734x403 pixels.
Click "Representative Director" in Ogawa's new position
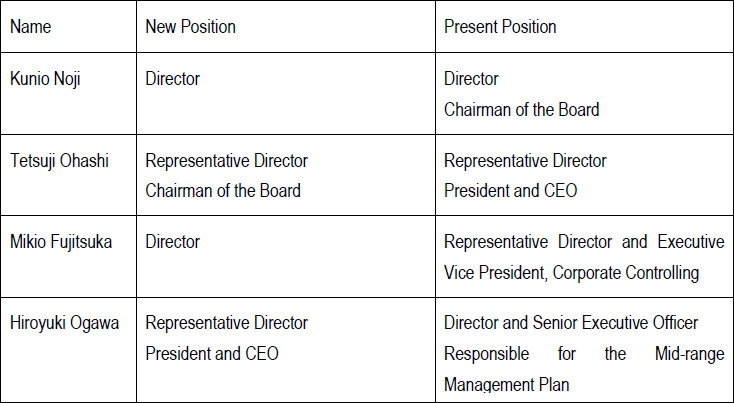227,323
